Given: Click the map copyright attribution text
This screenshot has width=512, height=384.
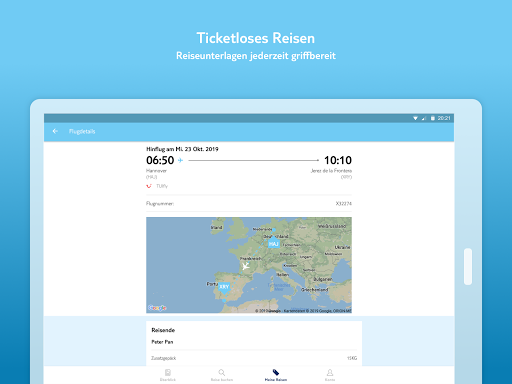Looking at the screenshot, I should click(x=303, y=311).
